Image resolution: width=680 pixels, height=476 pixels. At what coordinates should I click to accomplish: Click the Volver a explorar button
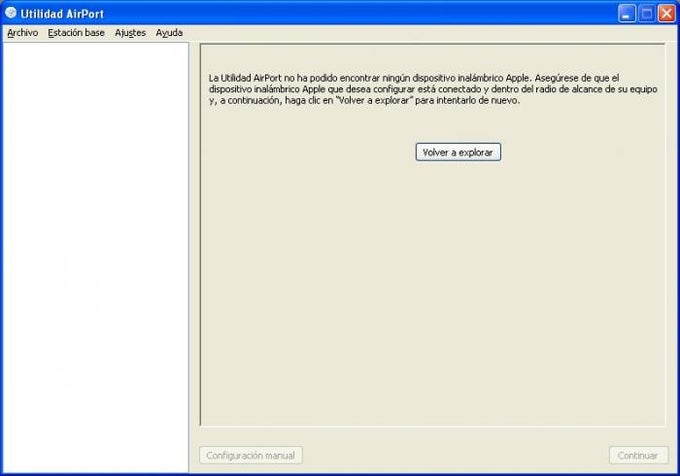[458, 152]
